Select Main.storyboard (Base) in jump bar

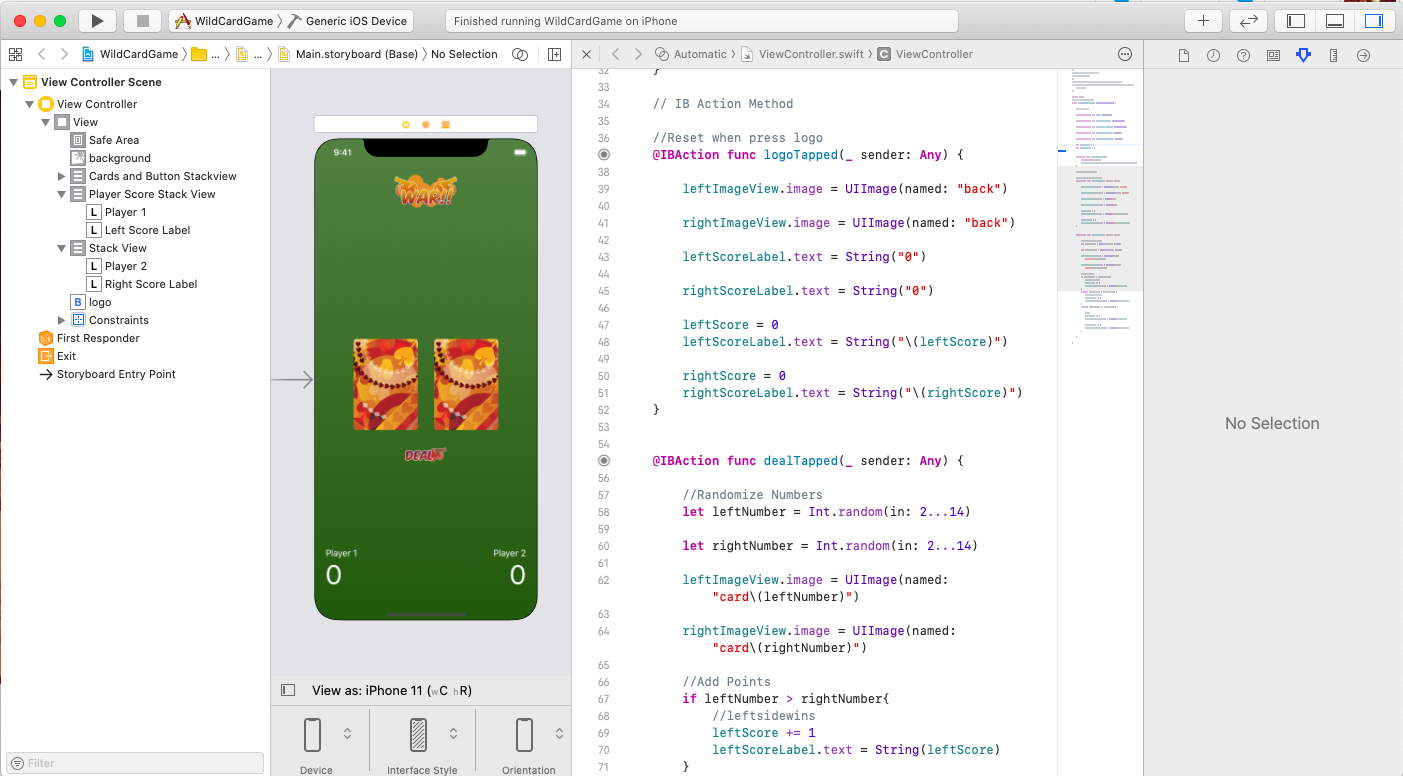[356, 54]
